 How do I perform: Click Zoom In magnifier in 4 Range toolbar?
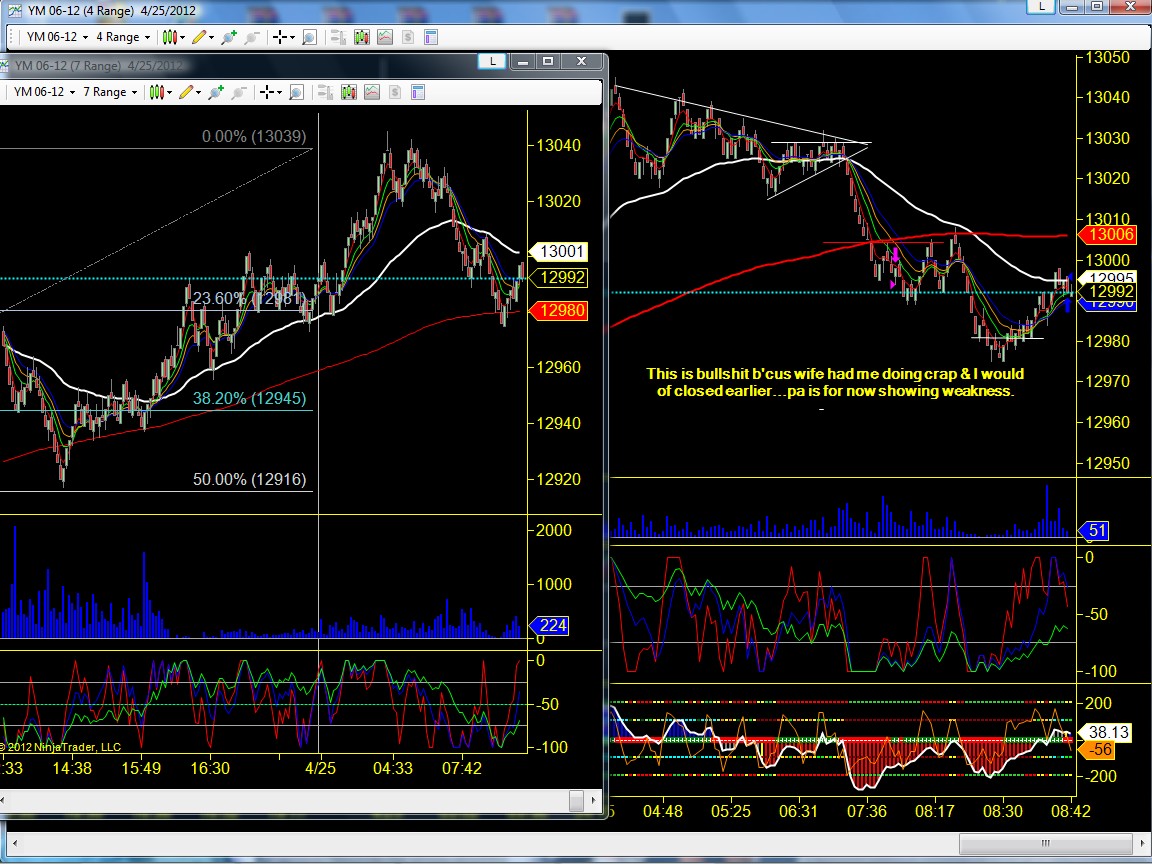[x=228, y=37]
